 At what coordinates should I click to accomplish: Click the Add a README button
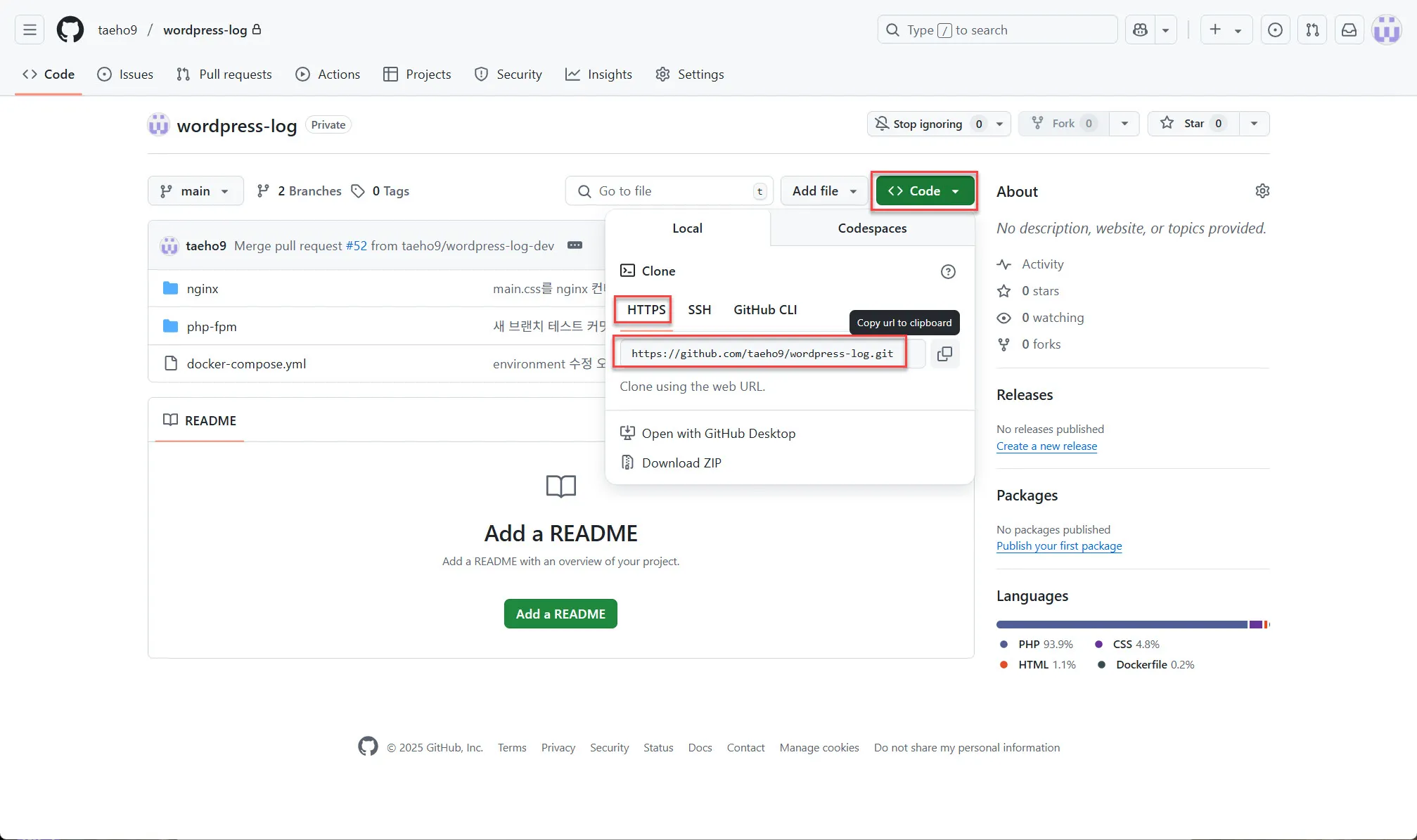tap(560, 613)
